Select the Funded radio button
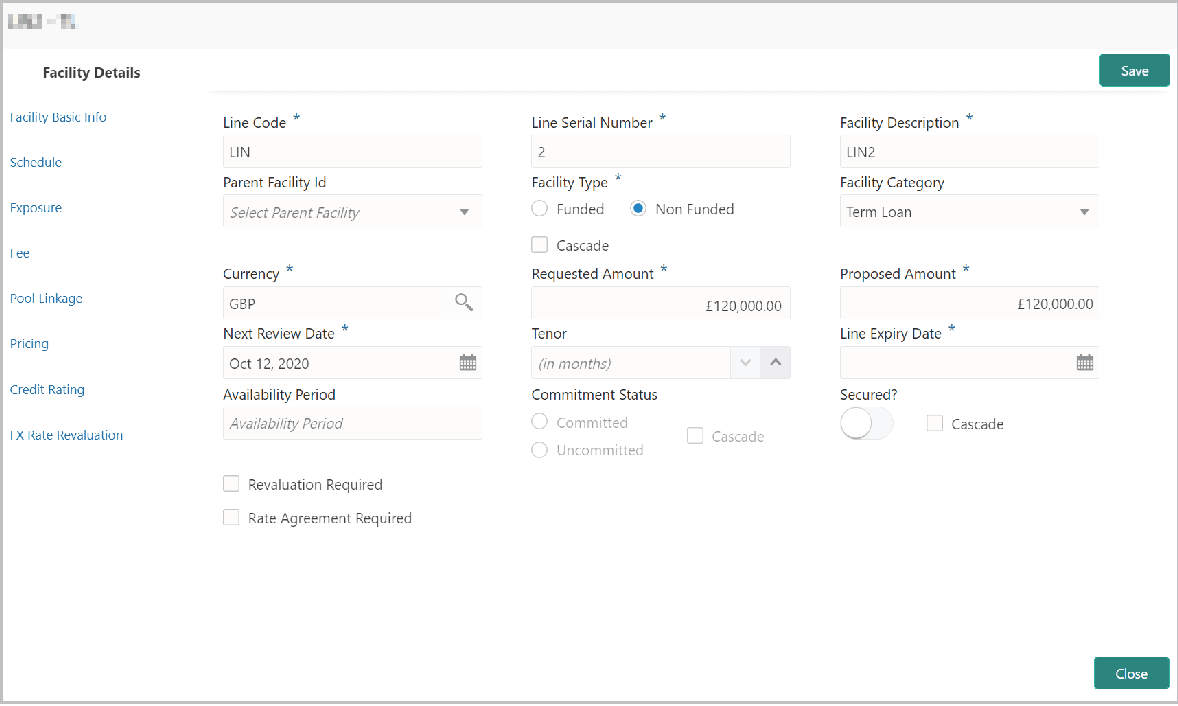The image size is (1178, 706). 540,209
